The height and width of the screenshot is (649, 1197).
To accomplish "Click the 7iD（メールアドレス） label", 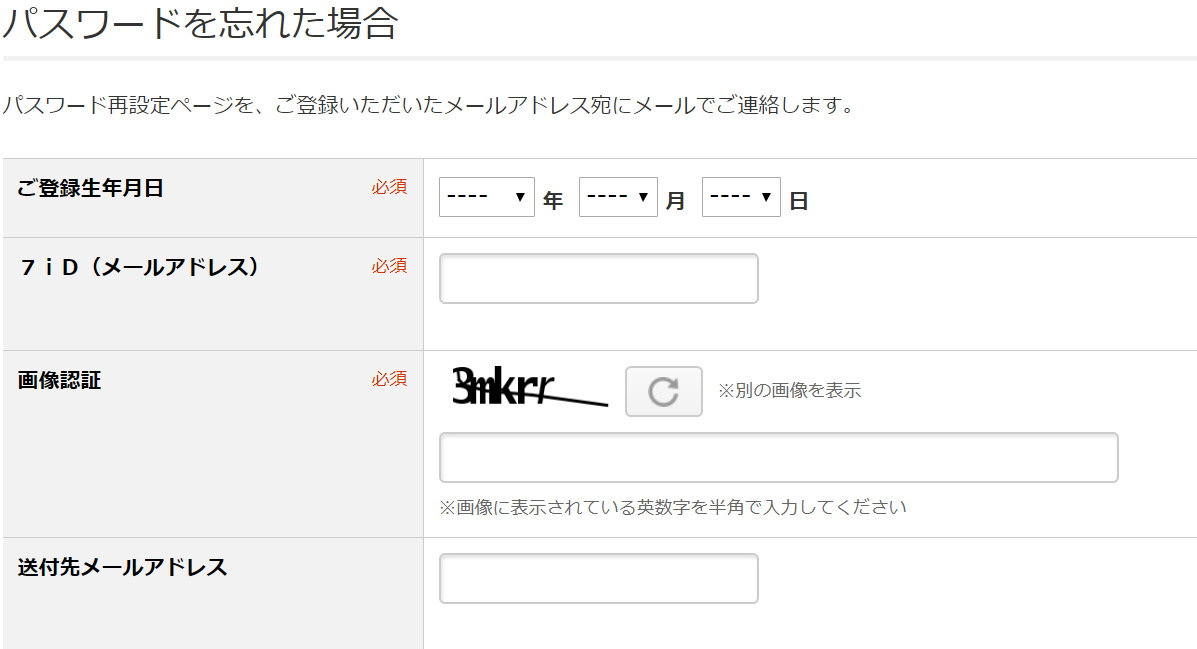I will 139,267.
